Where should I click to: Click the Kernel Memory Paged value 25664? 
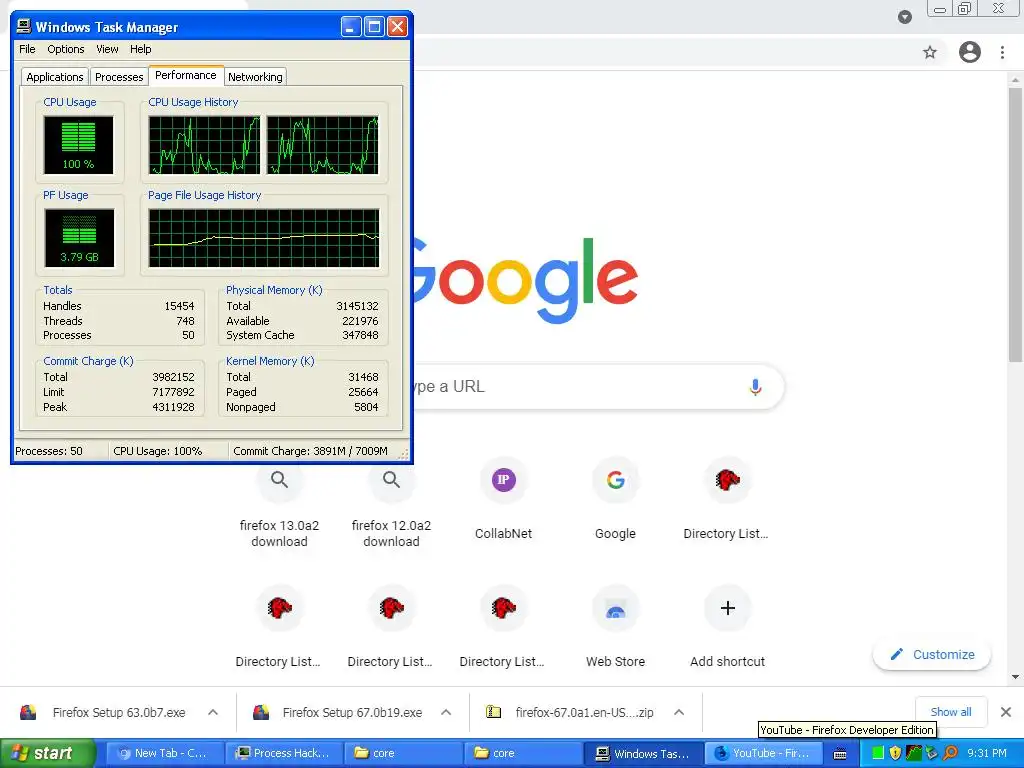[363, 392]
